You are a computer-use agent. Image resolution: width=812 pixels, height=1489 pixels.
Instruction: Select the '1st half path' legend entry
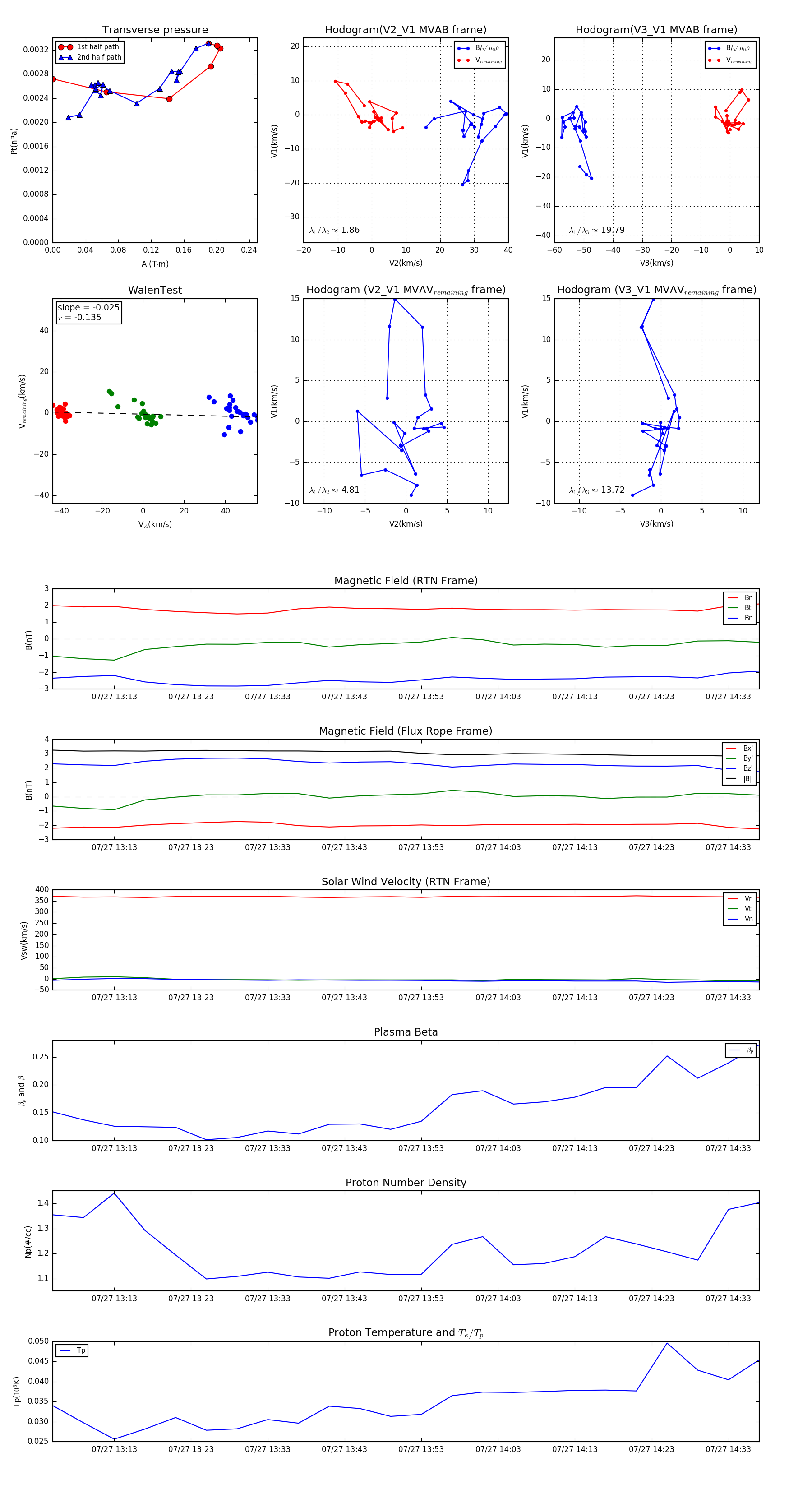89,47
